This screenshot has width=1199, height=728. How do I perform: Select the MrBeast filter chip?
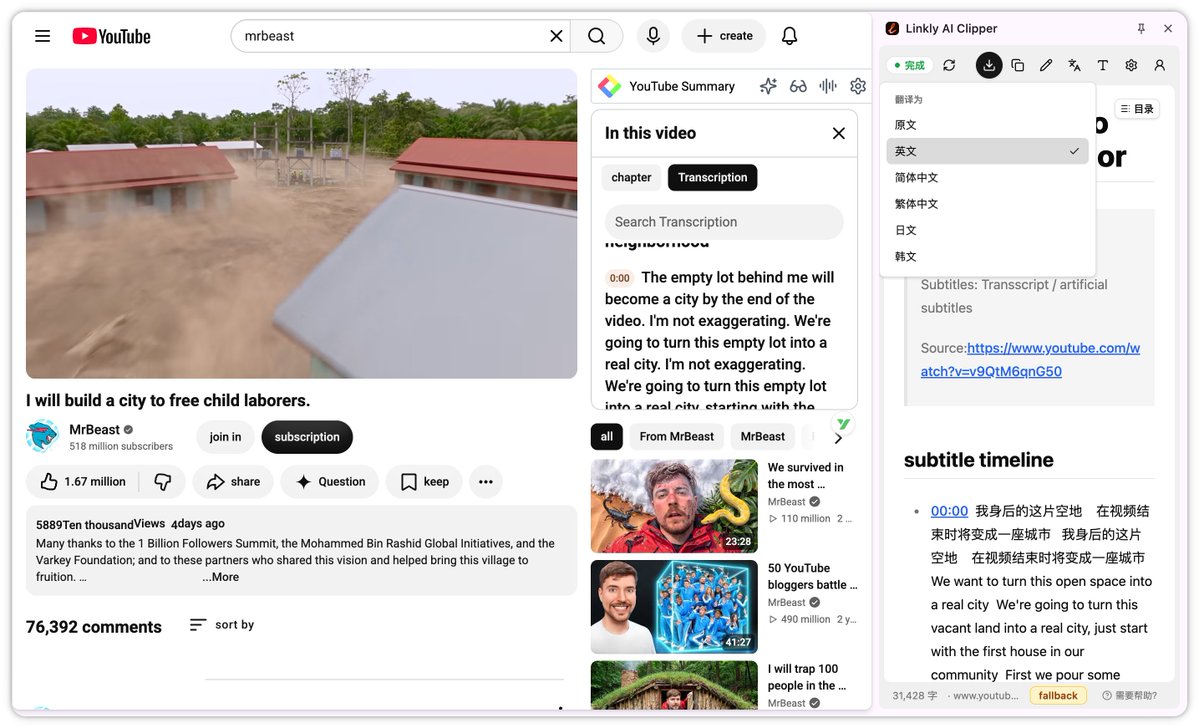point(762,437)
